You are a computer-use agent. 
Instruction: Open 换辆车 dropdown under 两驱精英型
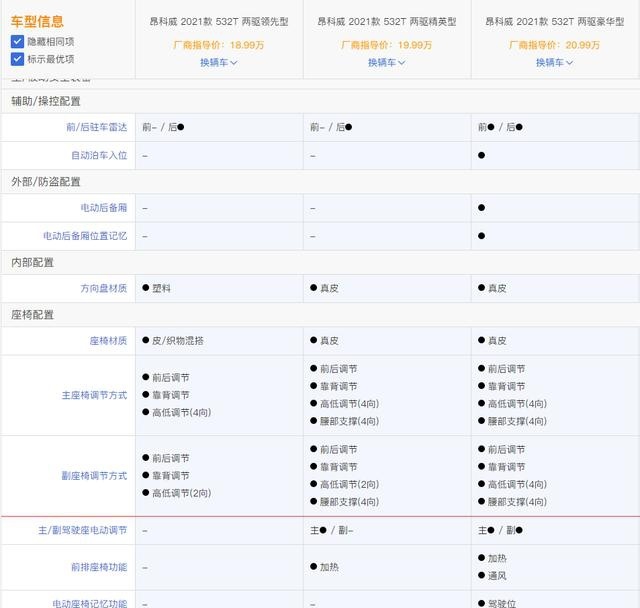(387, 62)
